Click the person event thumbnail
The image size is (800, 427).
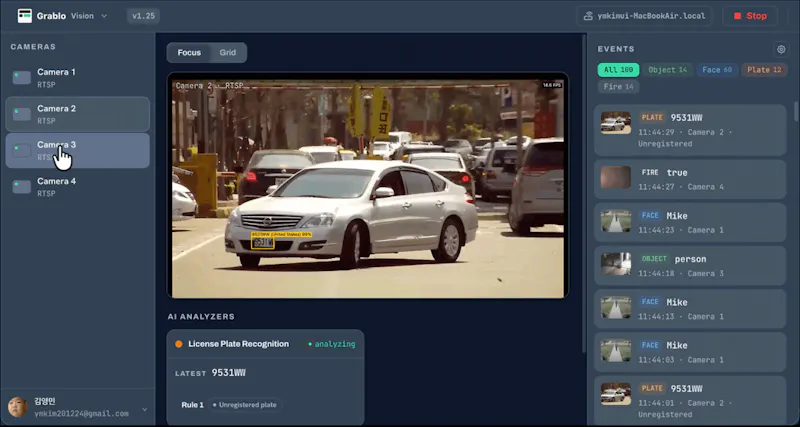616,264
